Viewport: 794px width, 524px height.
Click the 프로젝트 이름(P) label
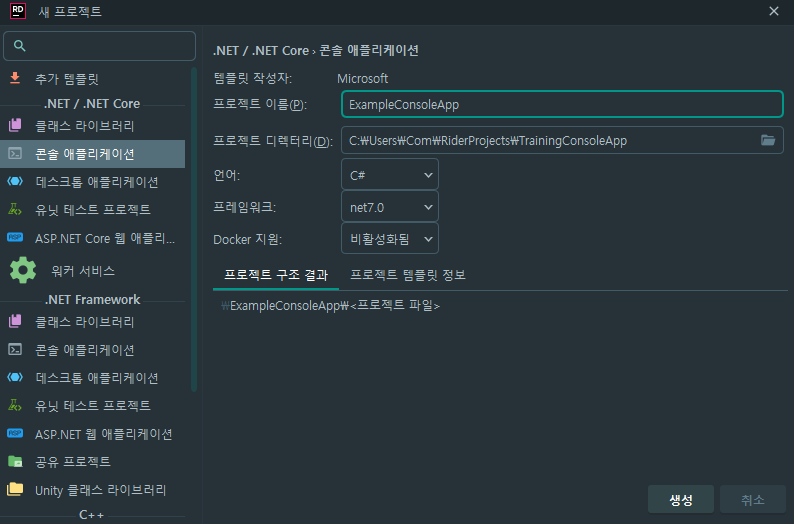[260, 104]
